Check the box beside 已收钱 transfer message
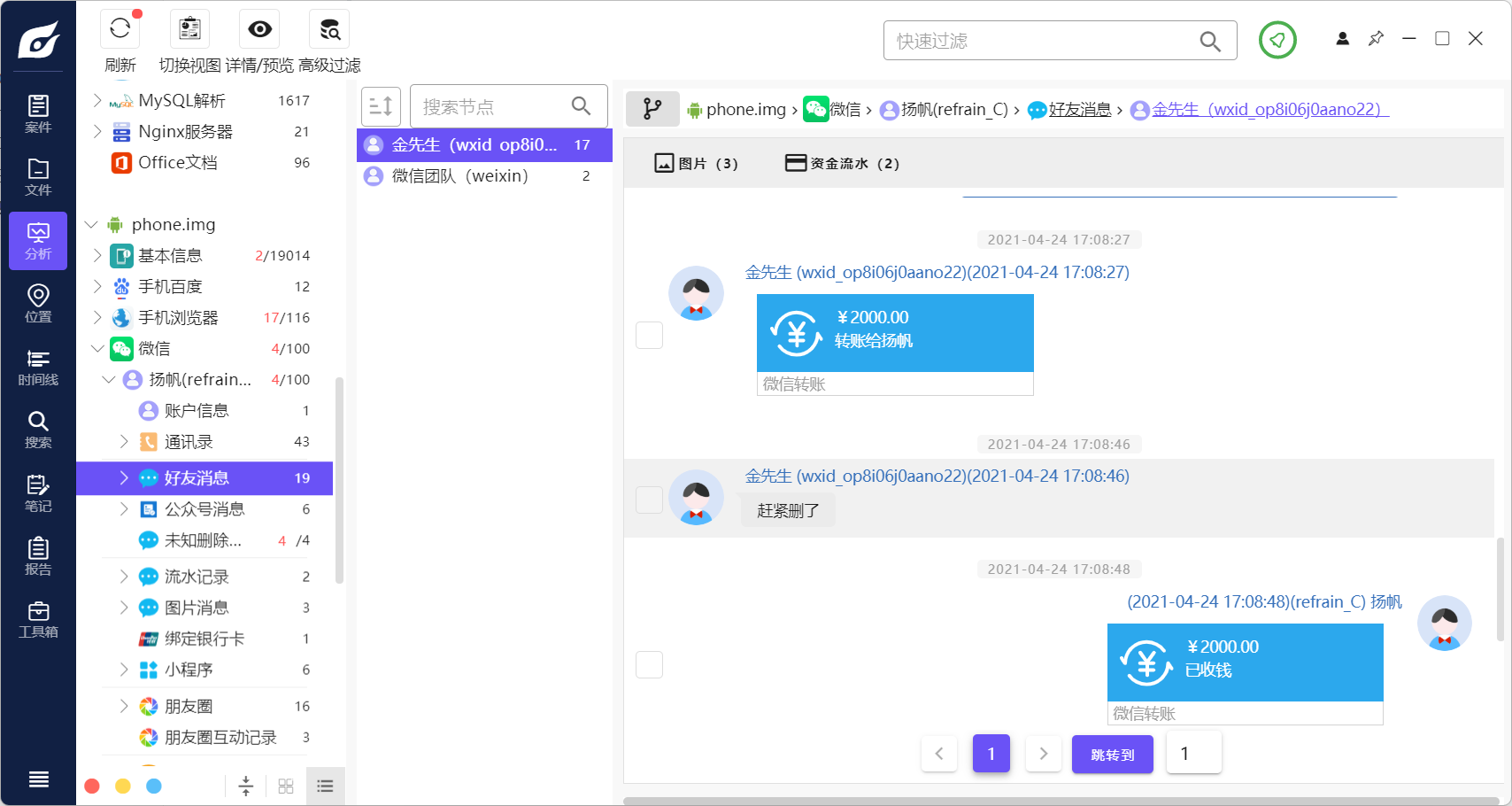Viewport: 1512px width, 806px height. (x=650, y=664)
